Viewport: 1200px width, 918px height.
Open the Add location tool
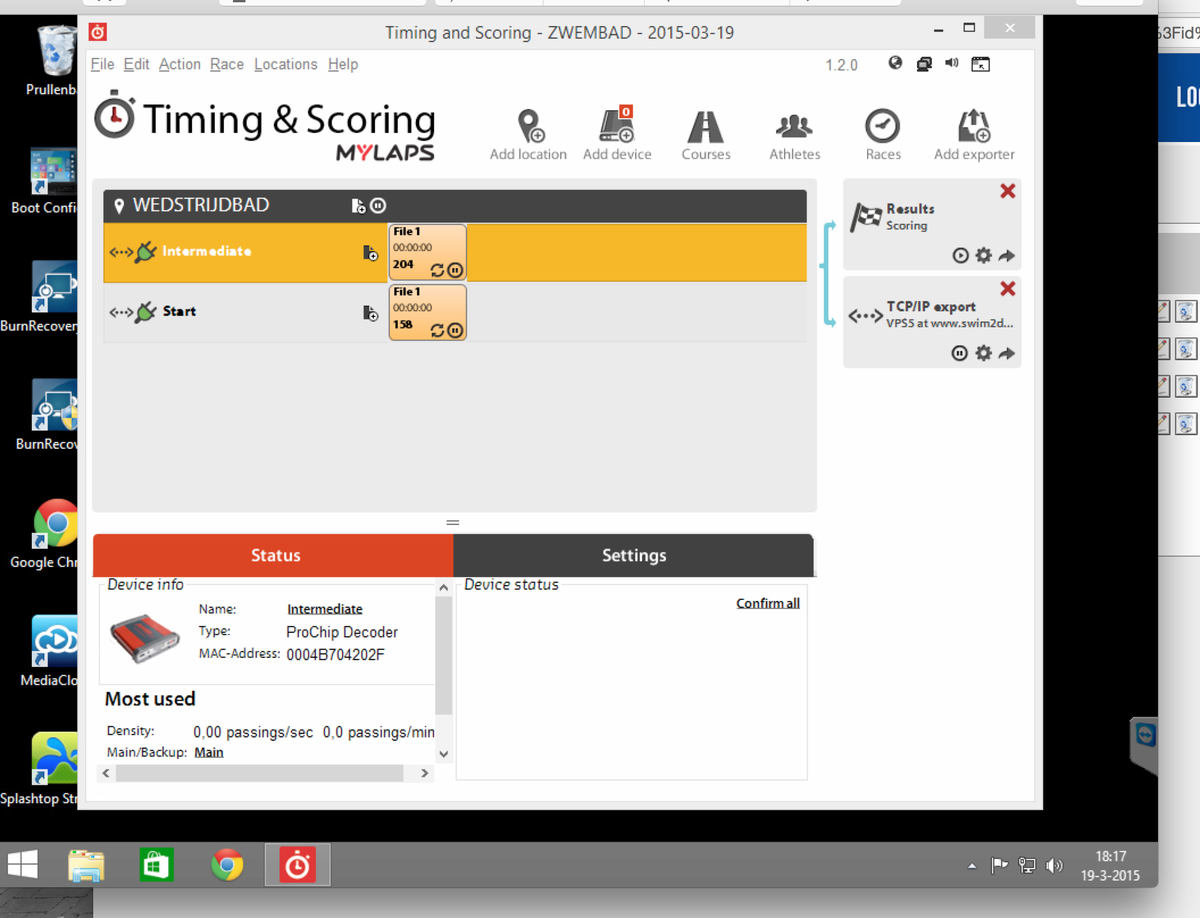tap(529, 135)
